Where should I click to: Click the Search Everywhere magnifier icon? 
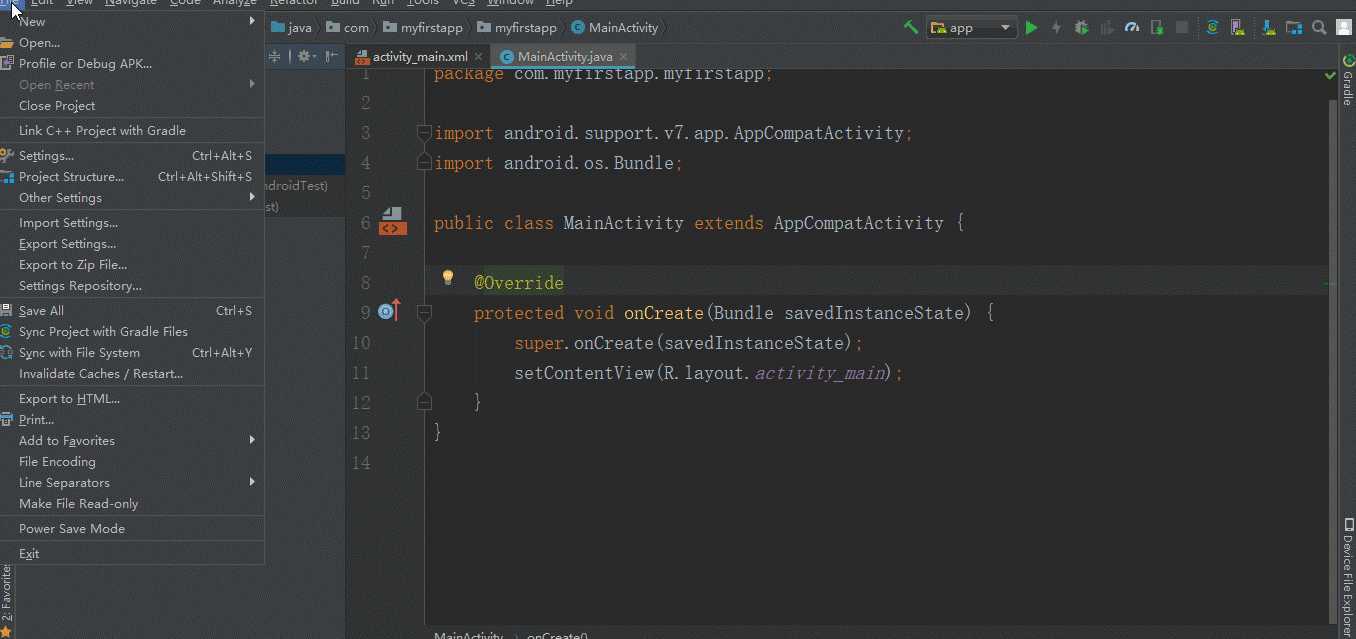tap(1319, 28)
